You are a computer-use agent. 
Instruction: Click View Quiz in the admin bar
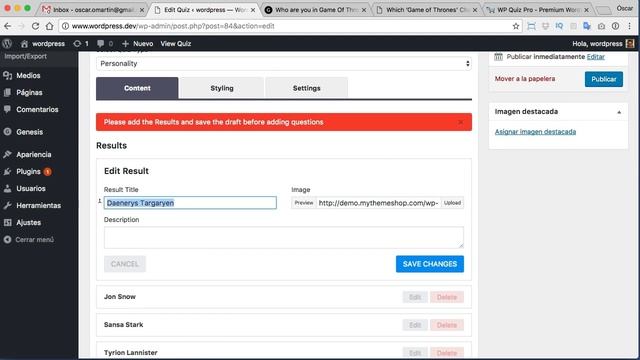[176, 44]
